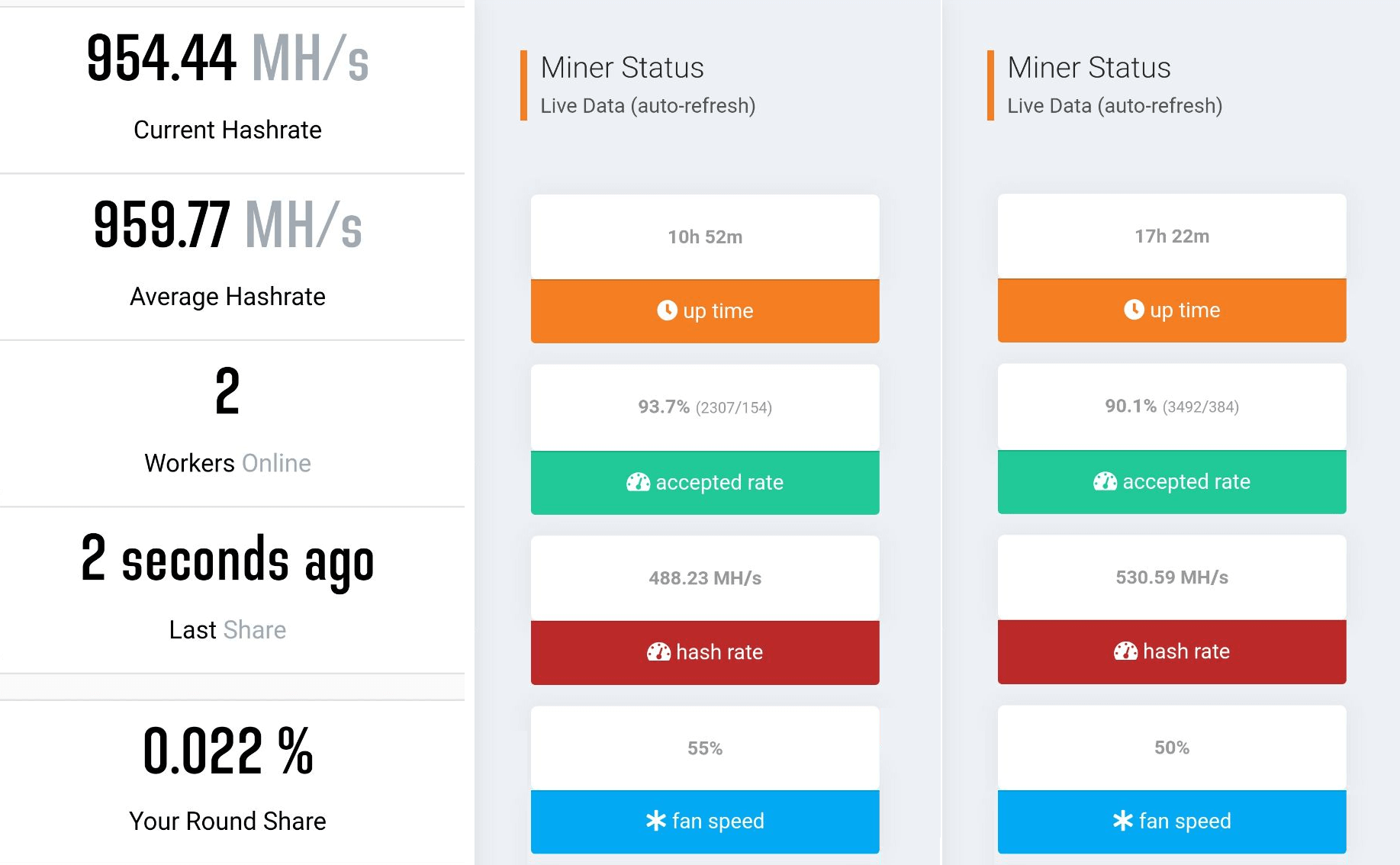Open the first Miner Status header

pyautogui.click(x=621, y=67)
